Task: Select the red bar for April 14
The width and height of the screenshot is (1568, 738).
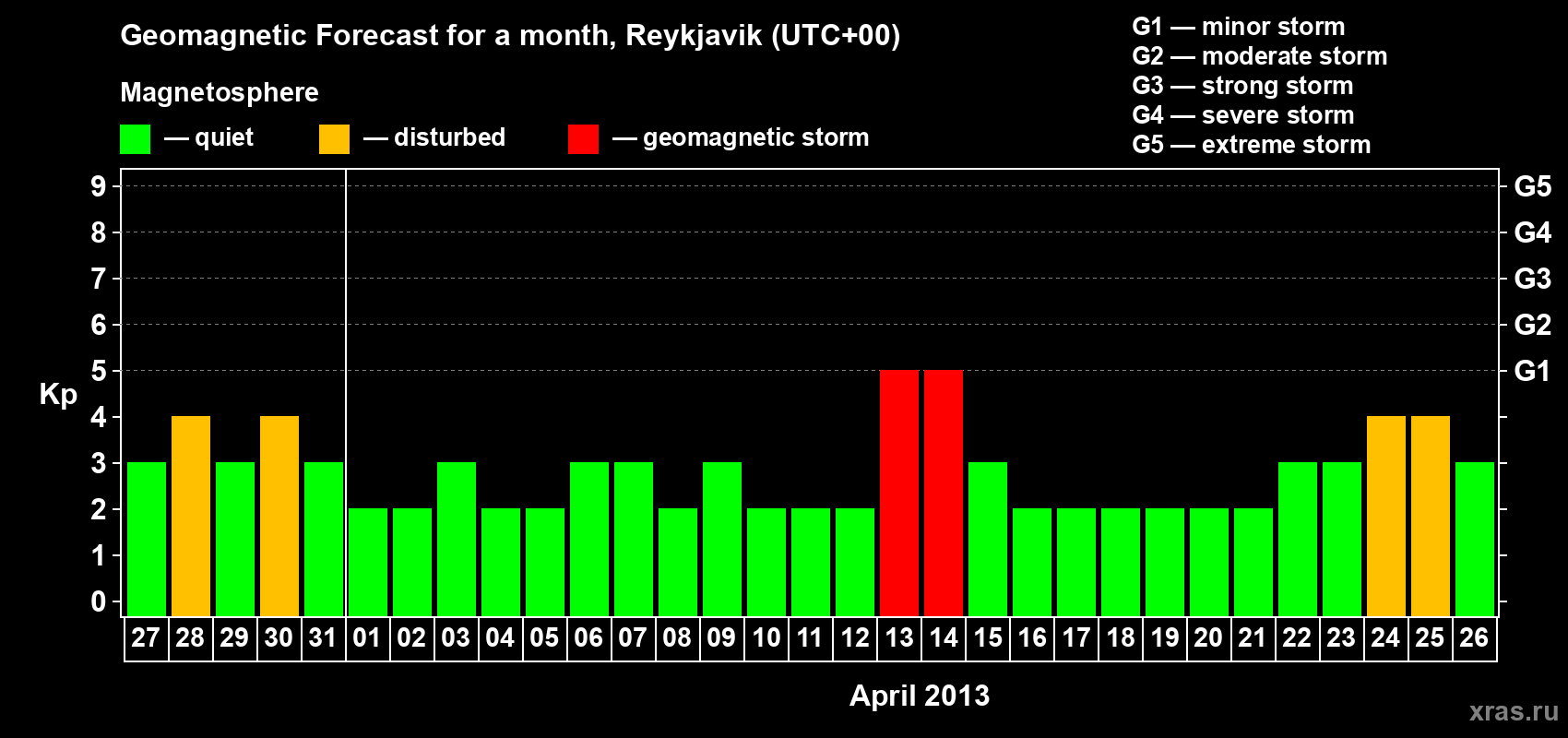Action: click(944, 493)
